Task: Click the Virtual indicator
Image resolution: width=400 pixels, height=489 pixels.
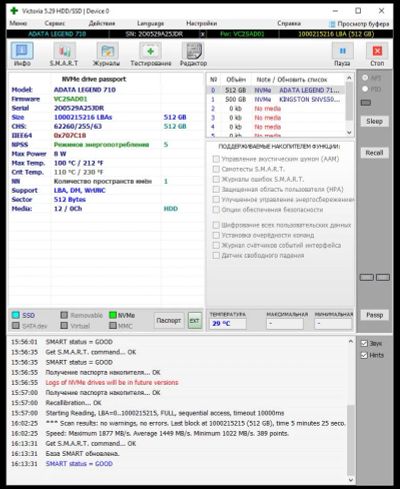Action: coord(64,326)
